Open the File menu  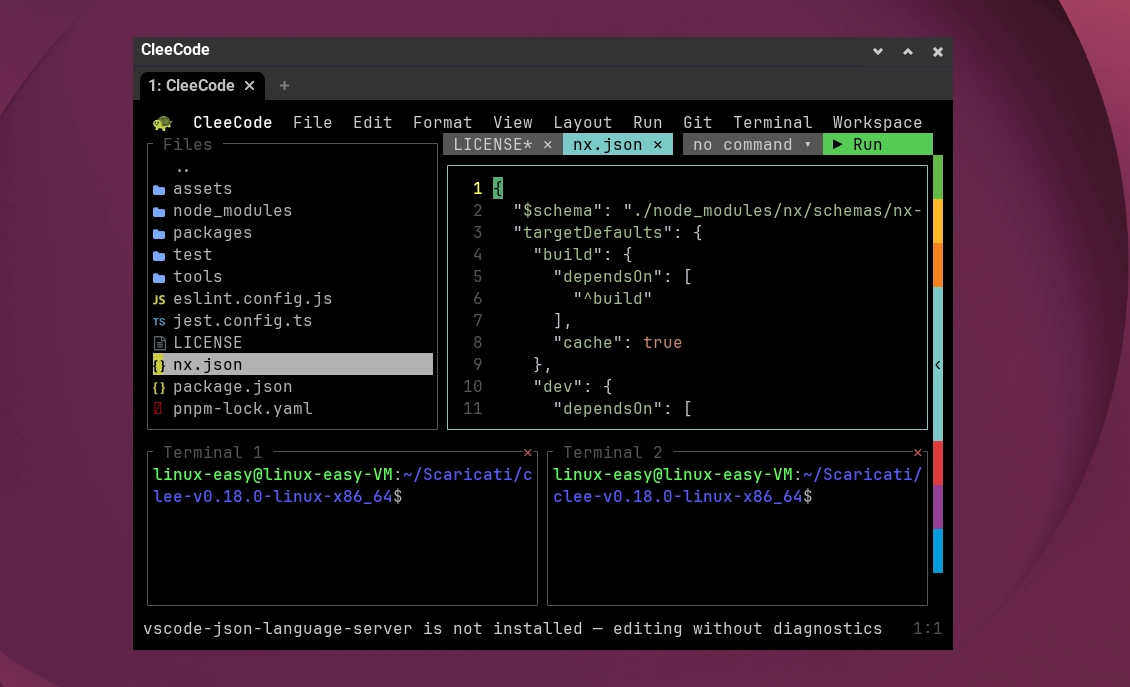(x=313, y=123)
